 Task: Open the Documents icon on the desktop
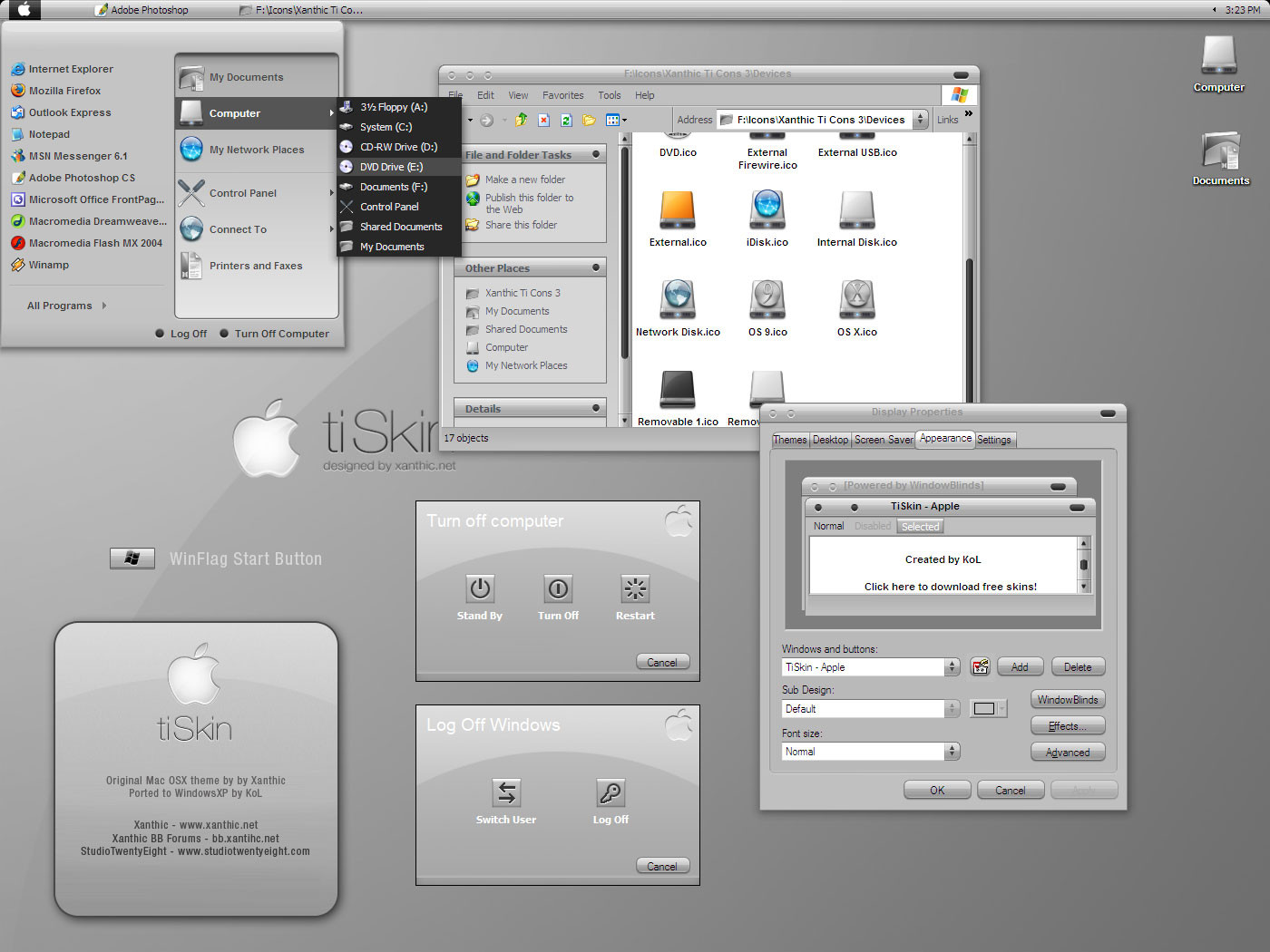(x=1221, y=151)
